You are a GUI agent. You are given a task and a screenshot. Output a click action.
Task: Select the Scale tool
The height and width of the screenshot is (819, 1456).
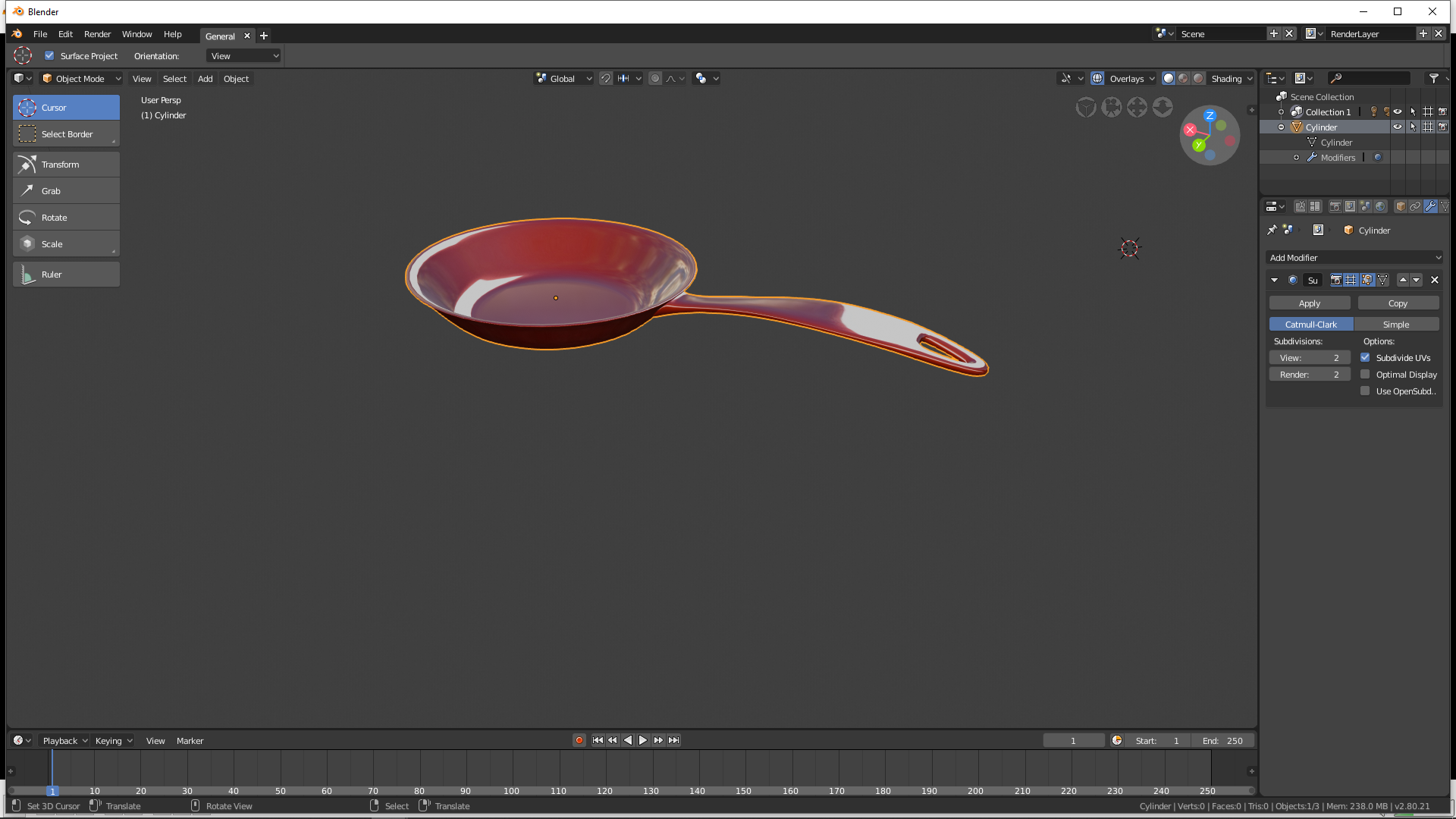point(66,244)
